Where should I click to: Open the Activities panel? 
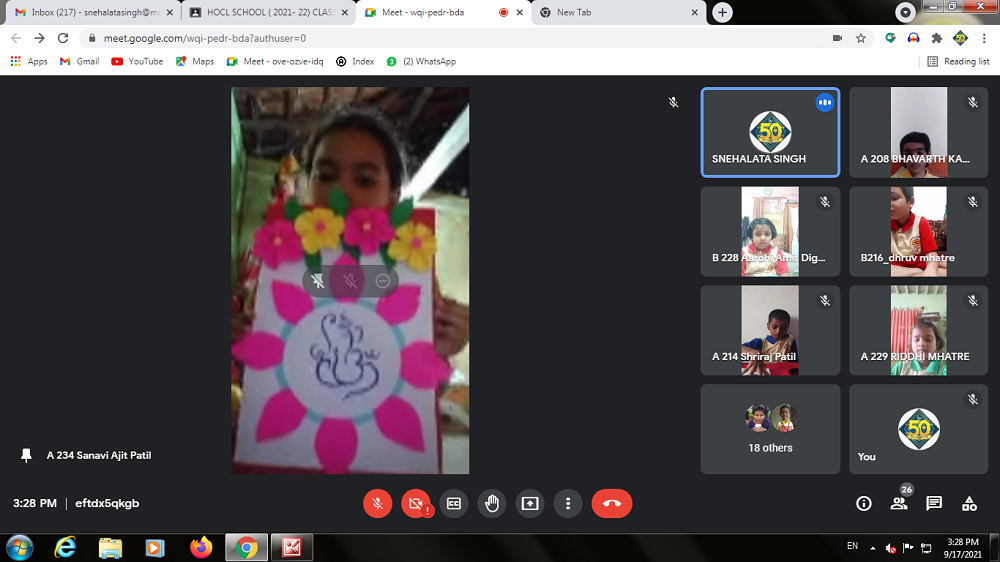point(969,504)
